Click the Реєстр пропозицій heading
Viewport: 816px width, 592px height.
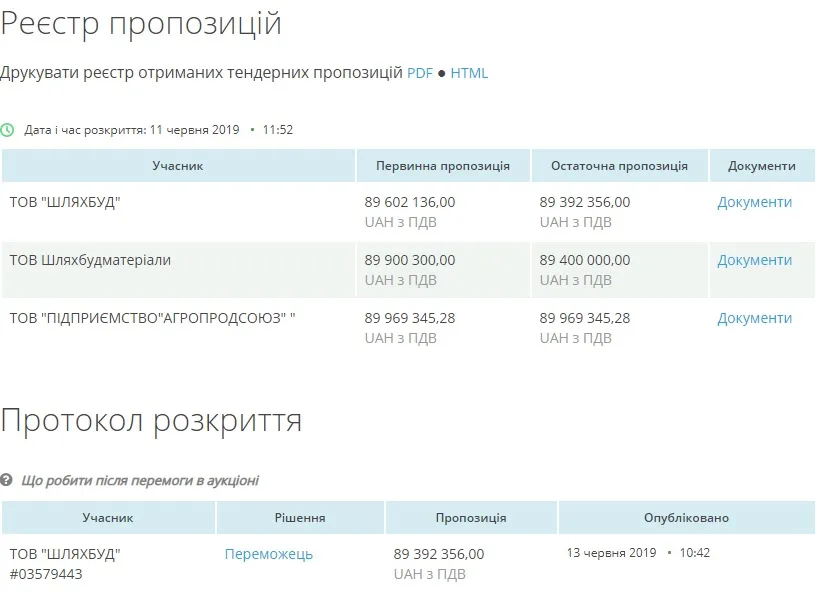141,23
